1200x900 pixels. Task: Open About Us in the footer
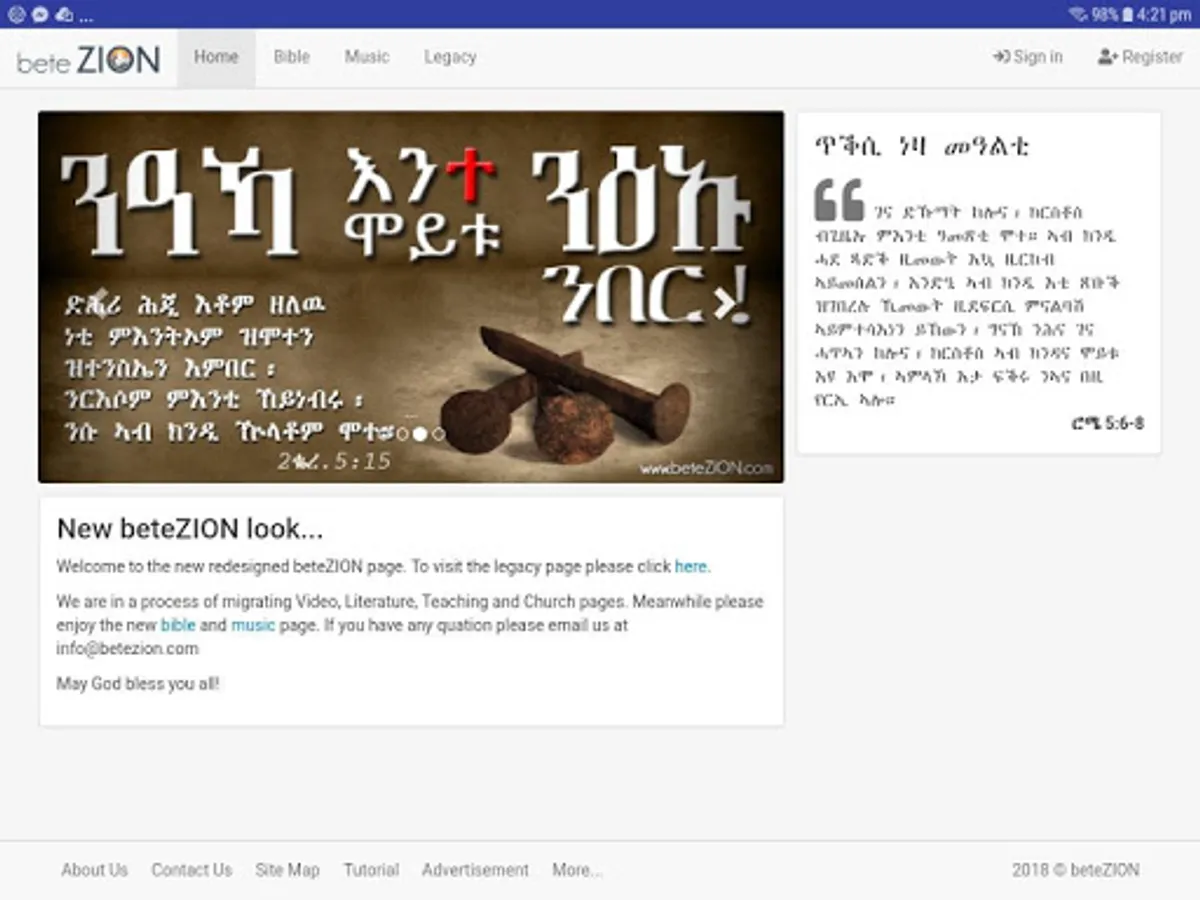pos(95,870)
